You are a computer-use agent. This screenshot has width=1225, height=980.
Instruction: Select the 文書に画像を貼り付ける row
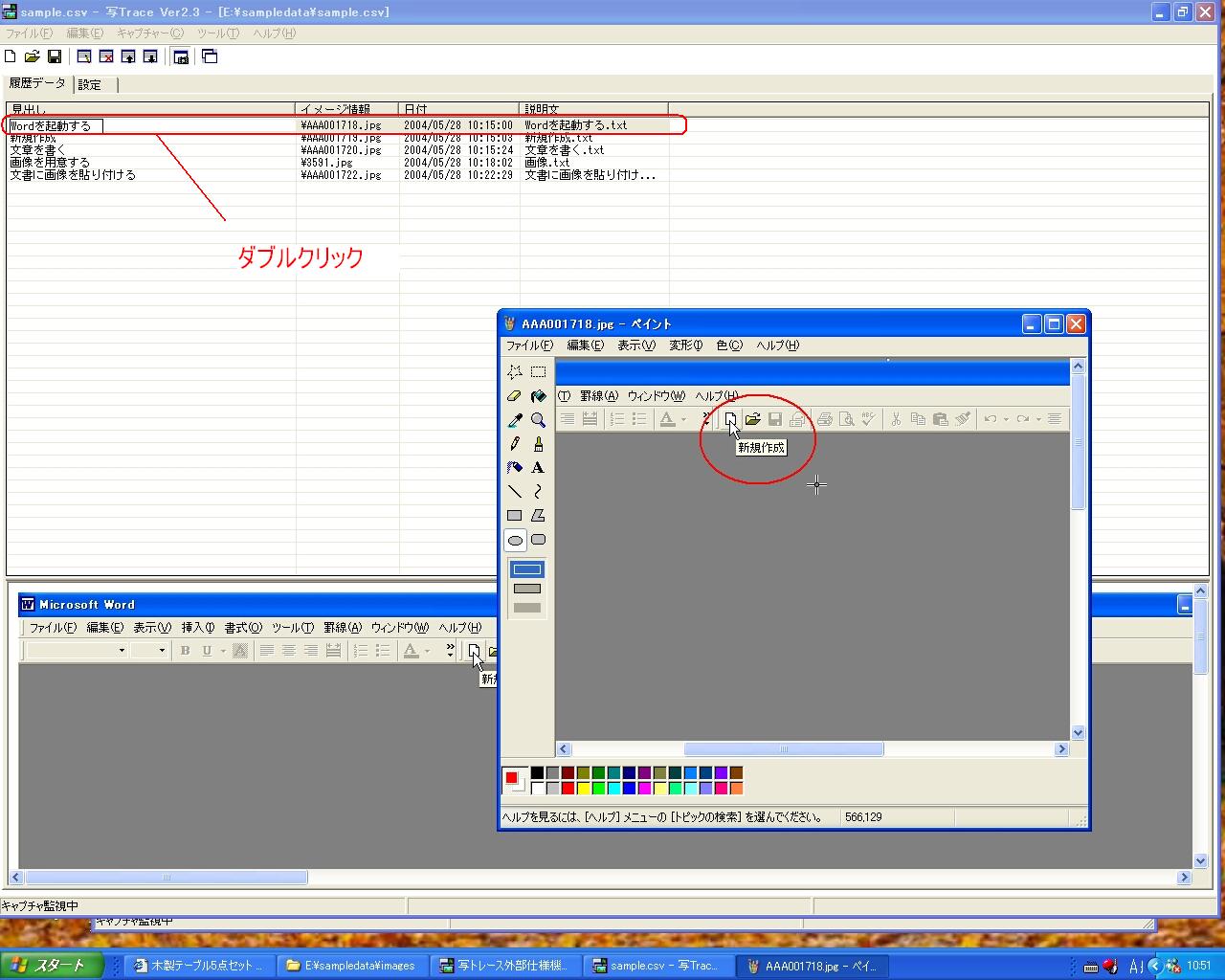pos(337,175)
